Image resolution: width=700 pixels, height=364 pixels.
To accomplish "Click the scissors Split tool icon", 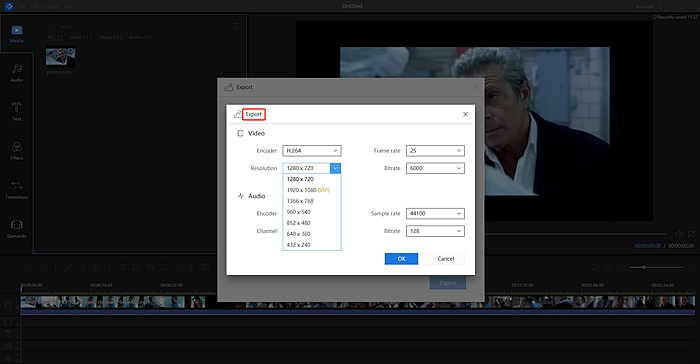I will (x=83, y=267).
